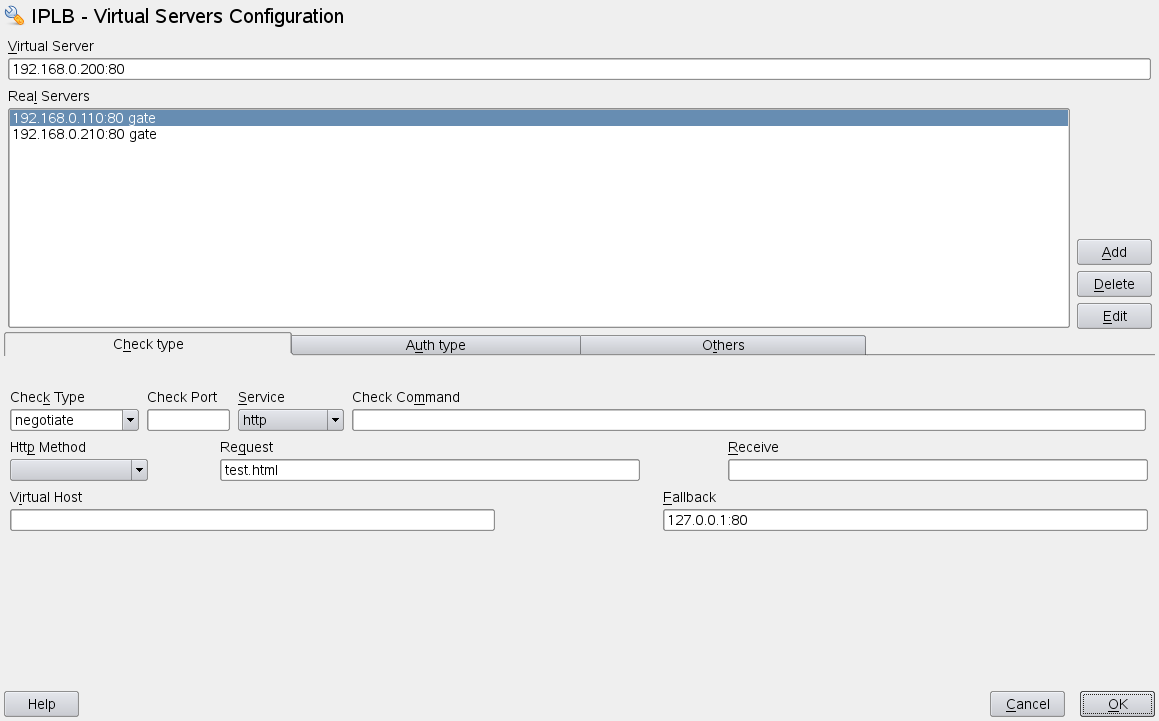Switch to the Others tab
Viewport: 1159px width, 721px height.
click(x=722, y=345)
